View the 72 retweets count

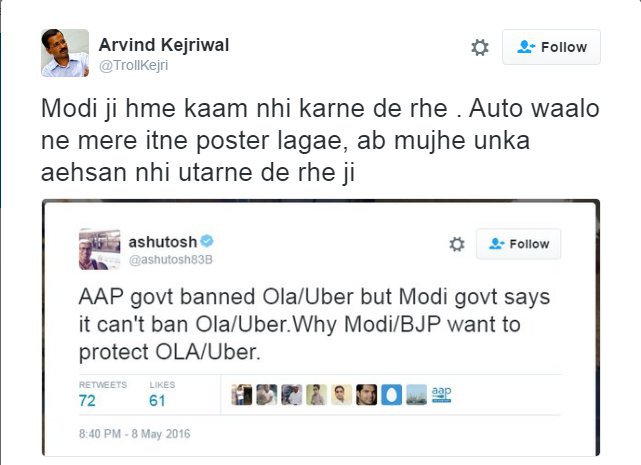(x=87, y=401)
